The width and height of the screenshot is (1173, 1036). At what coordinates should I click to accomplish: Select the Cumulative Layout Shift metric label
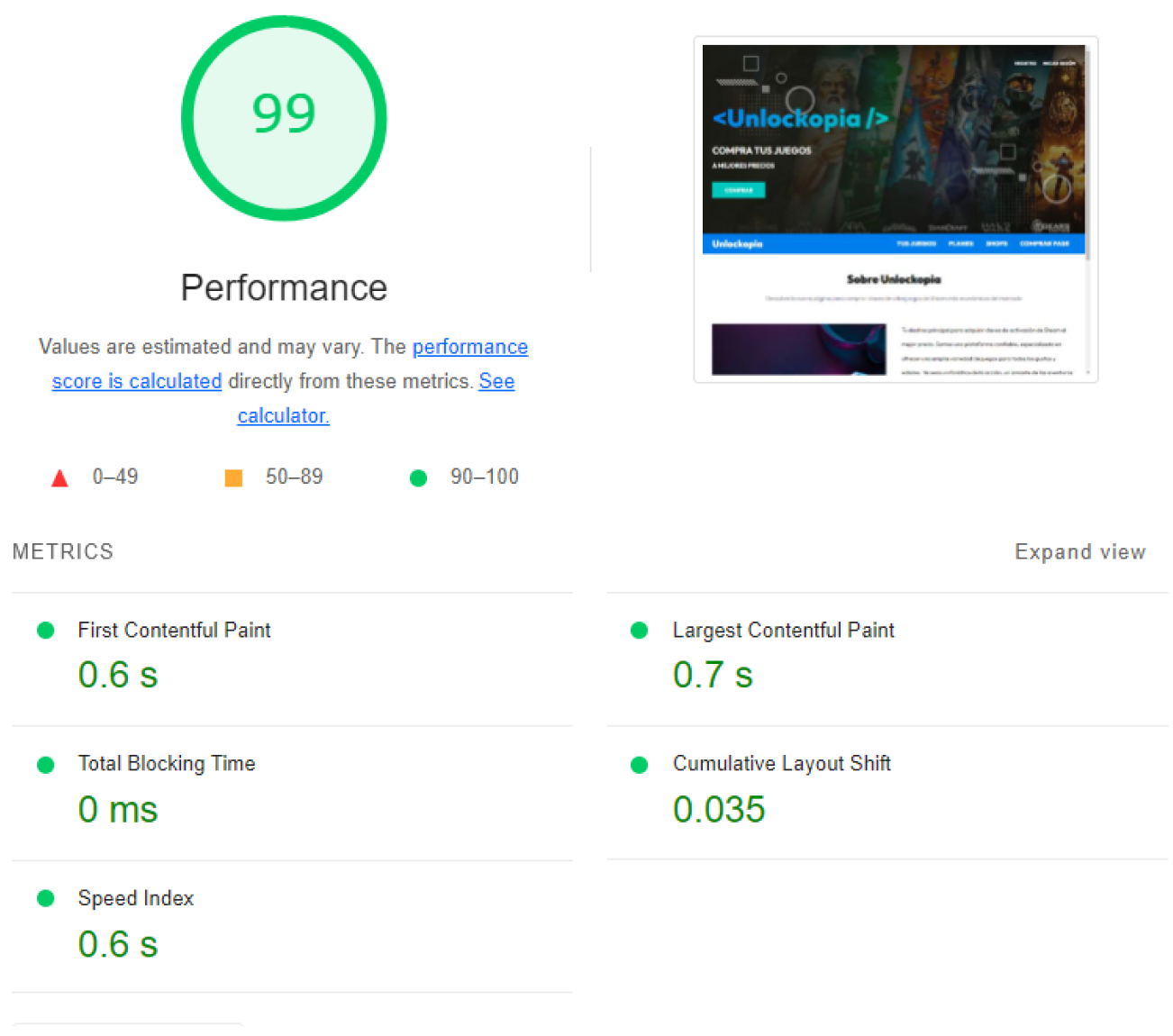pyautogui.click(x=781, y=764)
